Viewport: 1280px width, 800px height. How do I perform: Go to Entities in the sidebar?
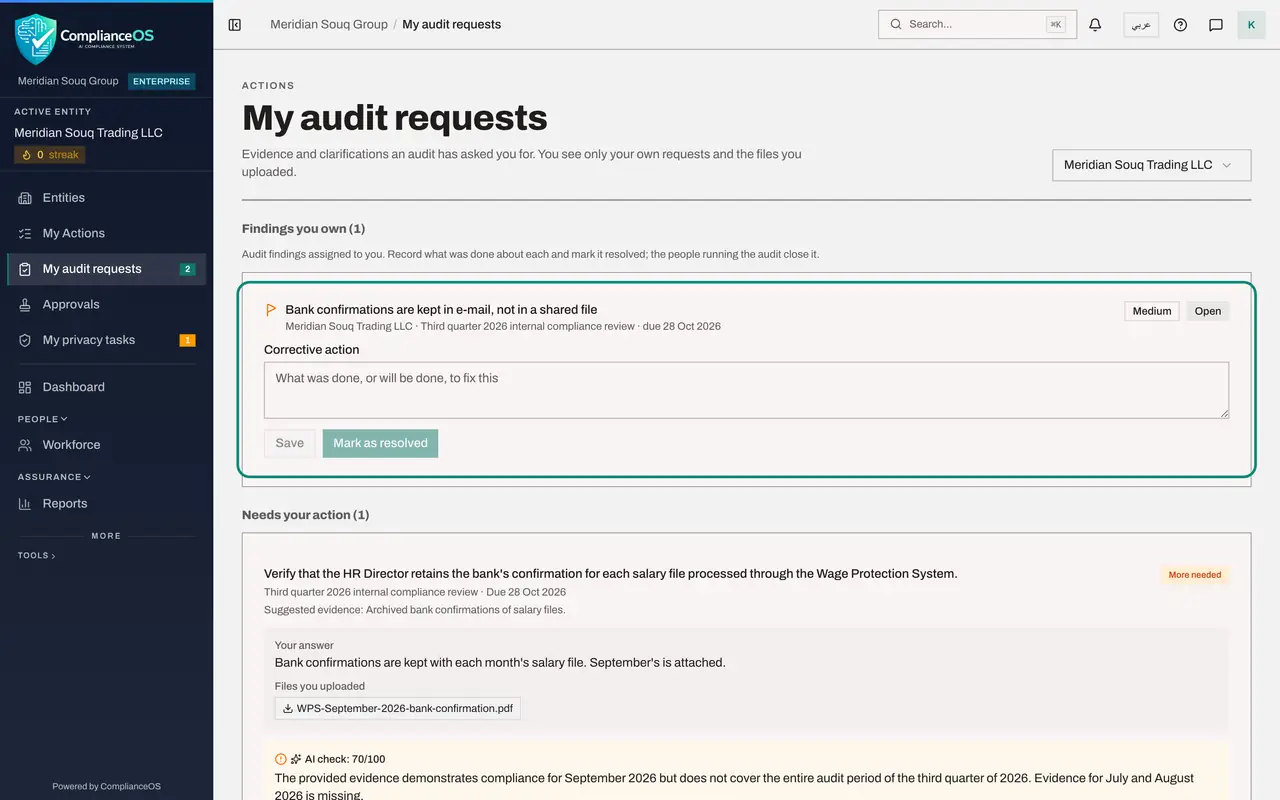pos(106,198)
